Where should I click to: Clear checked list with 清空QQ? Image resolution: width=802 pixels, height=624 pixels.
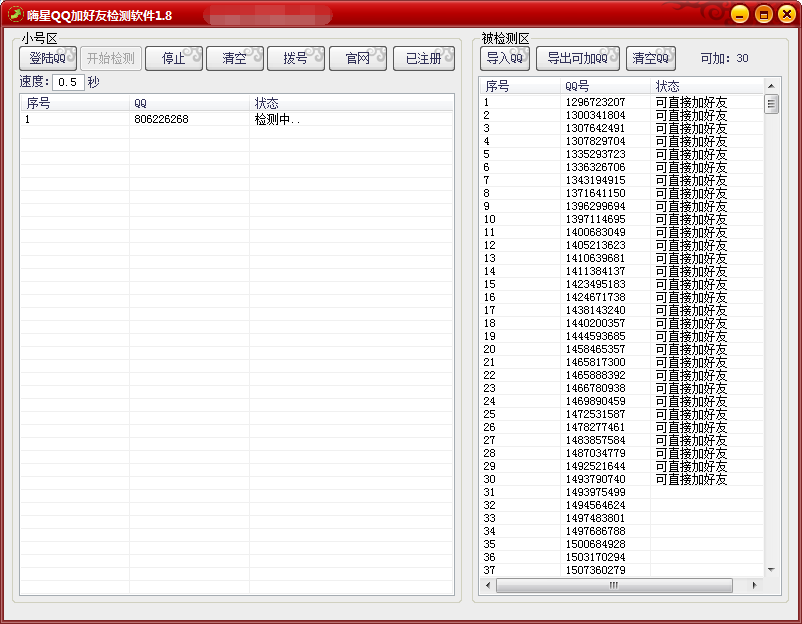651,58
